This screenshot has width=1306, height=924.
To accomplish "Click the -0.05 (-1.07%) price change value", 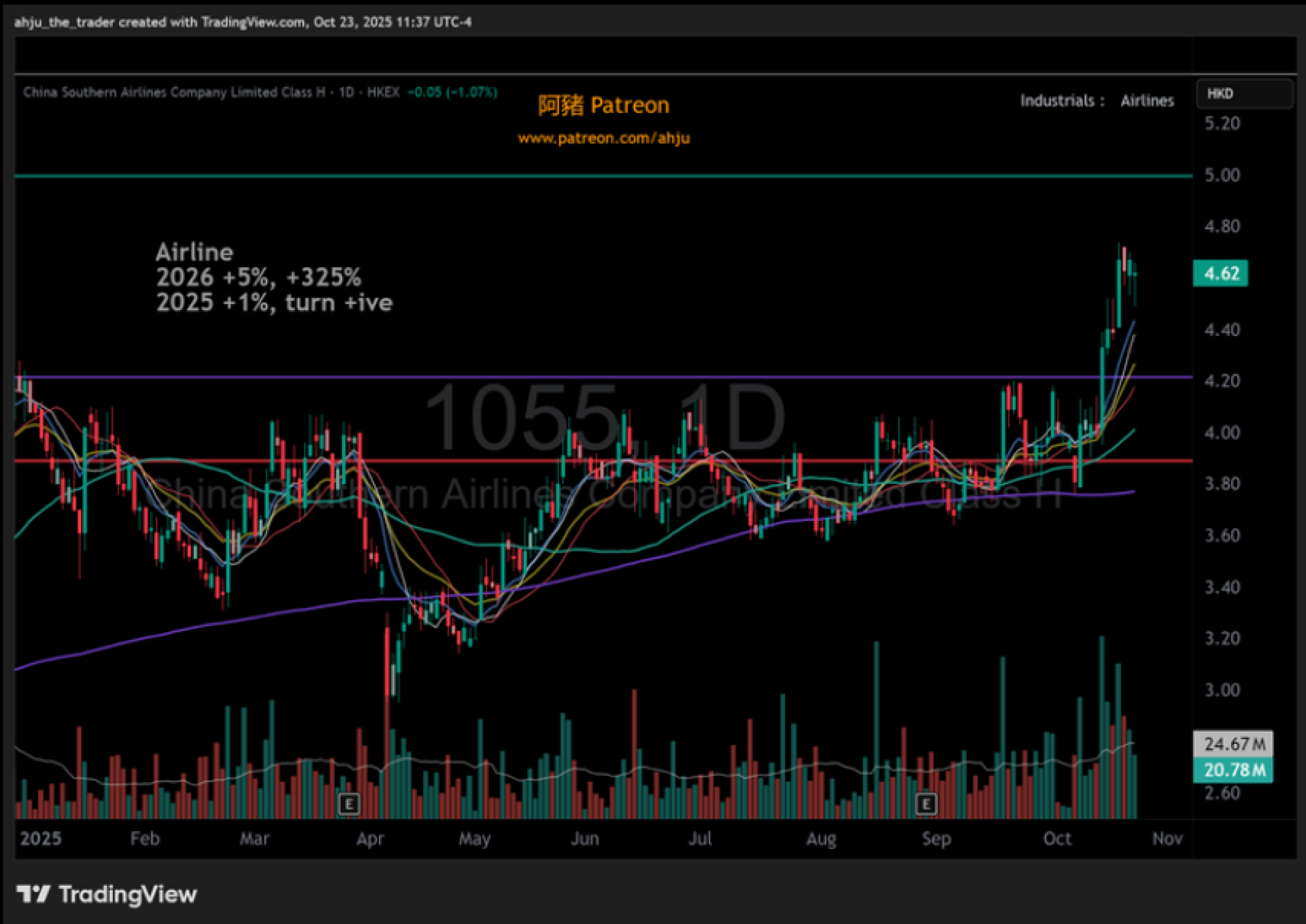I will tap(452, 92).
